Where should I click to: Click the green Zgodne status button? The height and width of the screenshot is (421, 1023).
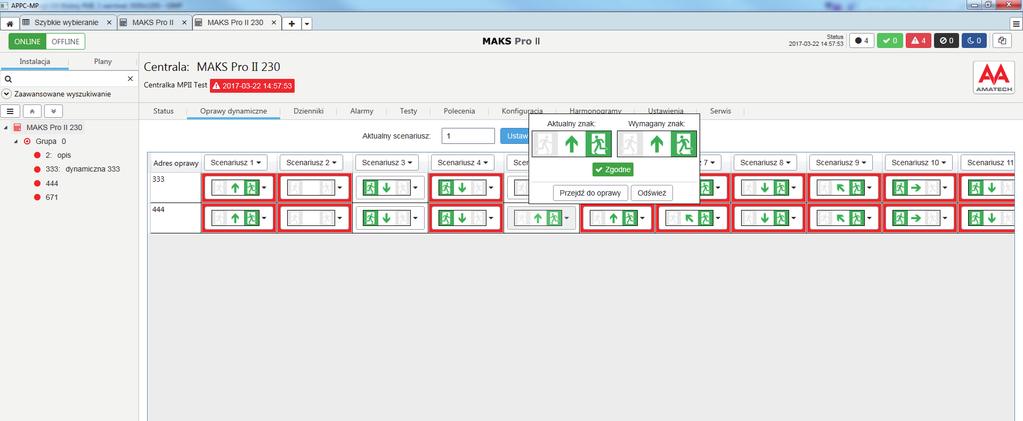[613, 170]
